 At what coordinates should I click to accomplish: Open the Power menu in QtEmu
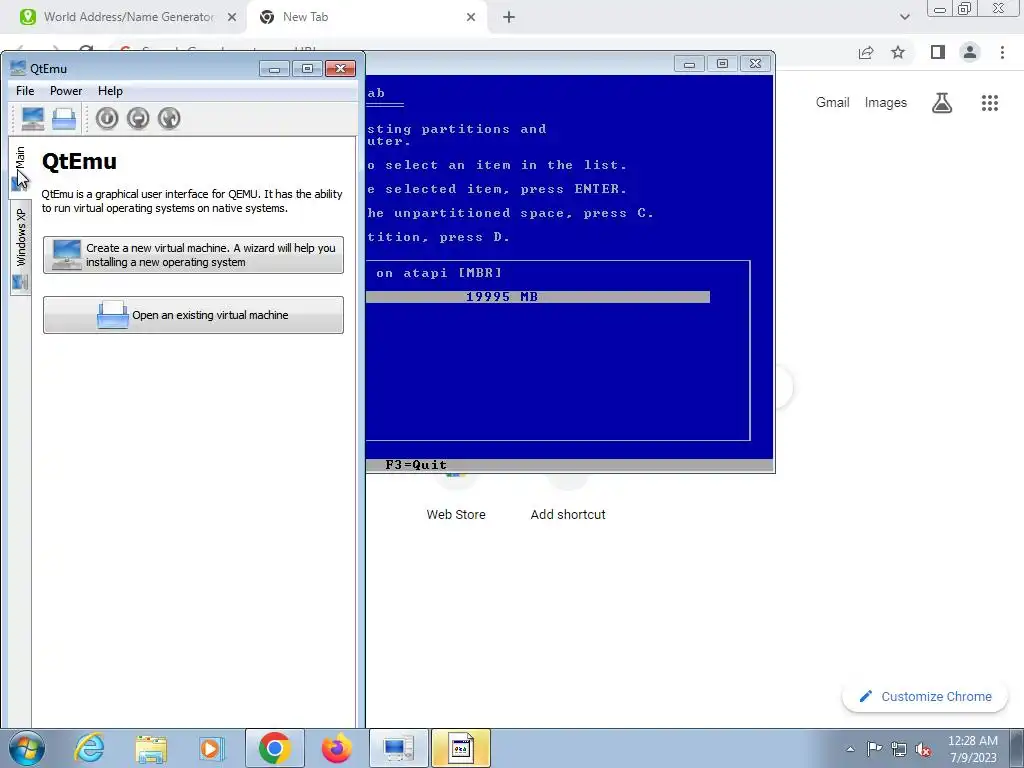tap(66, 91)
